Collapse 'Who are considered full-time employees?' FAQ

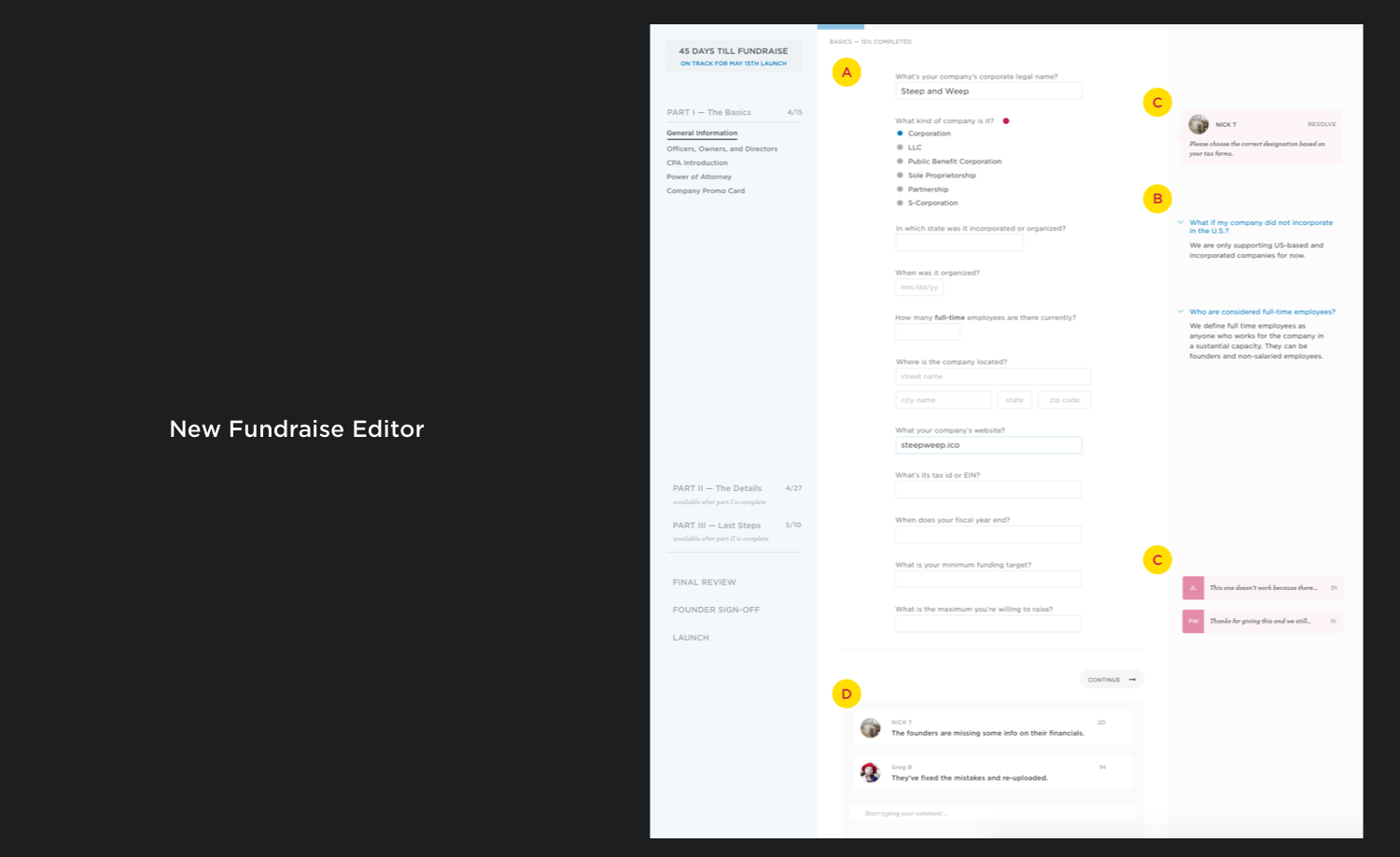1181,312
